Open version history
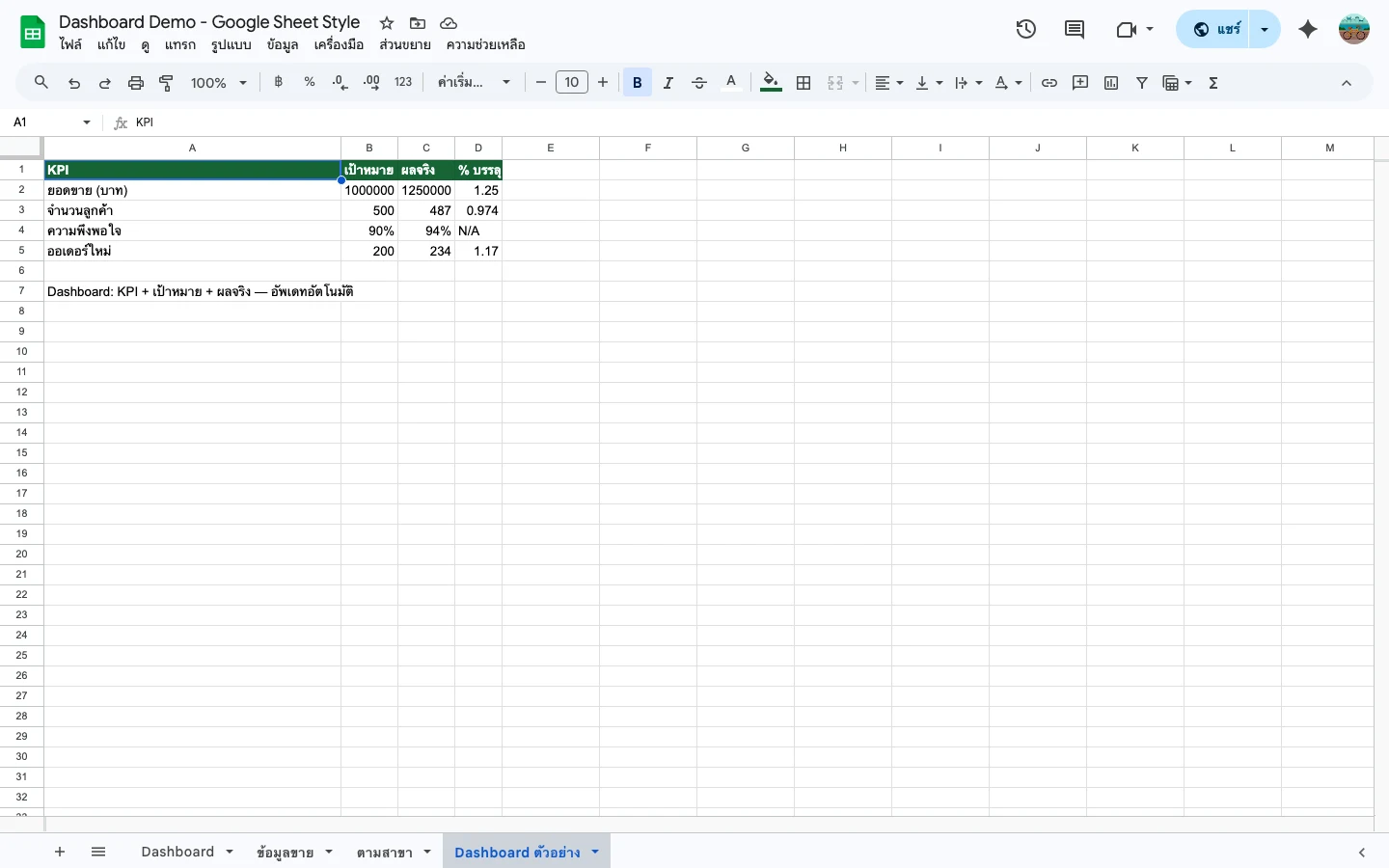This screenshot has height=868, width=1389. point(1026,29)
